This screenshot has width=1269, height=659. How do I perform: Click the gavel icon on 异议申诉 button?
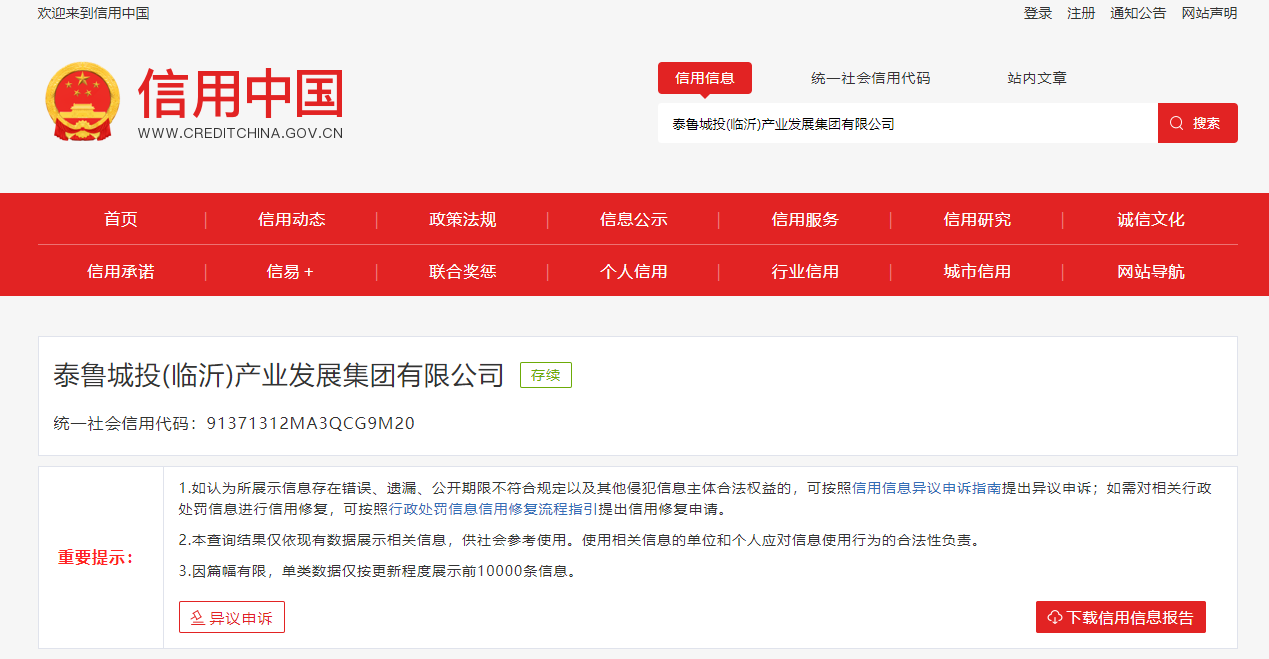click(197, 618)
